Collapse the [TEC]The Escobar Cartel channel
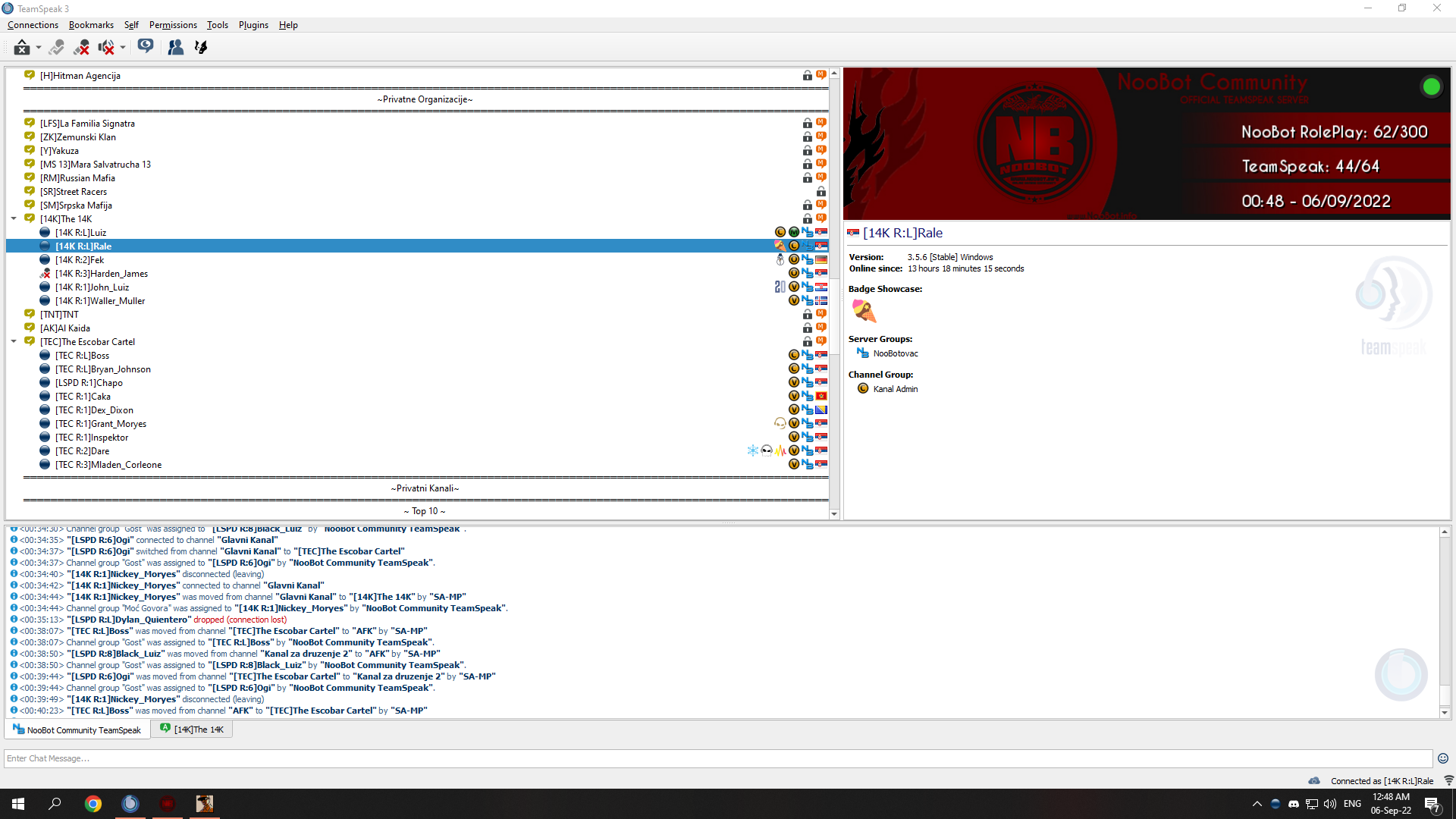 point(14,341)
